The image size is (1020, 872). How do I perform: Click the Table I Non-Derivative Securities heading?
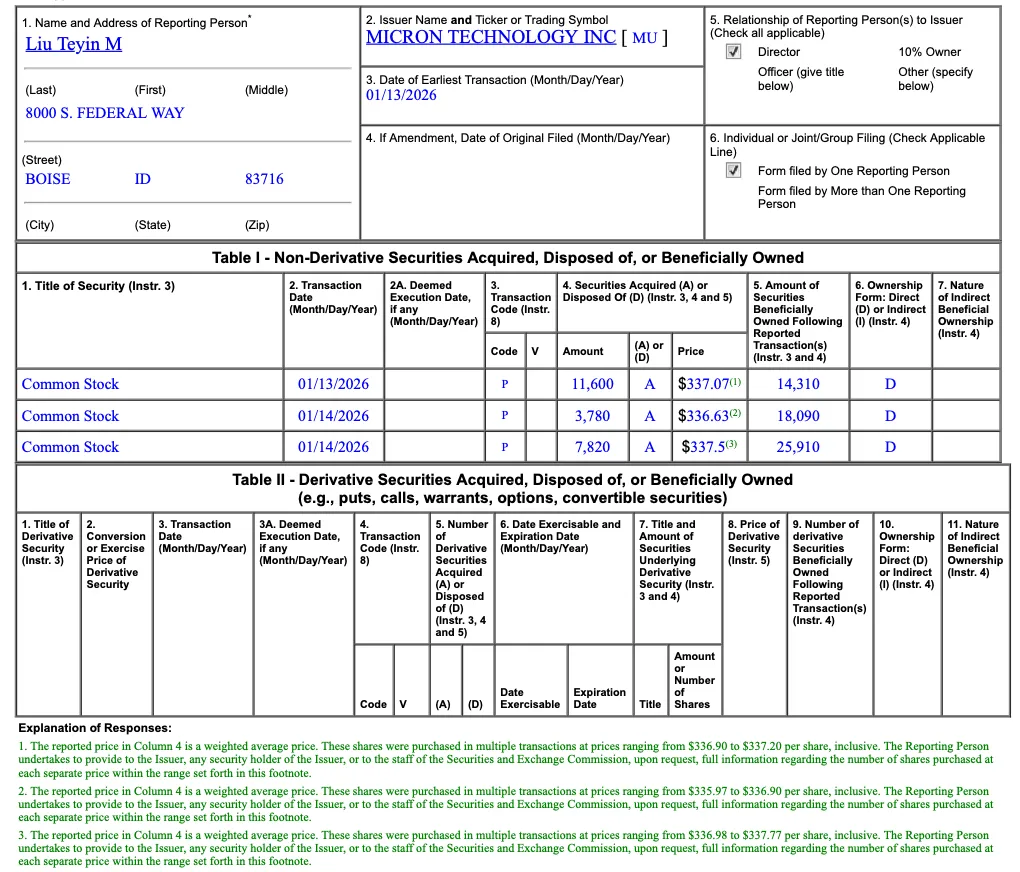(x=507, y=258)
